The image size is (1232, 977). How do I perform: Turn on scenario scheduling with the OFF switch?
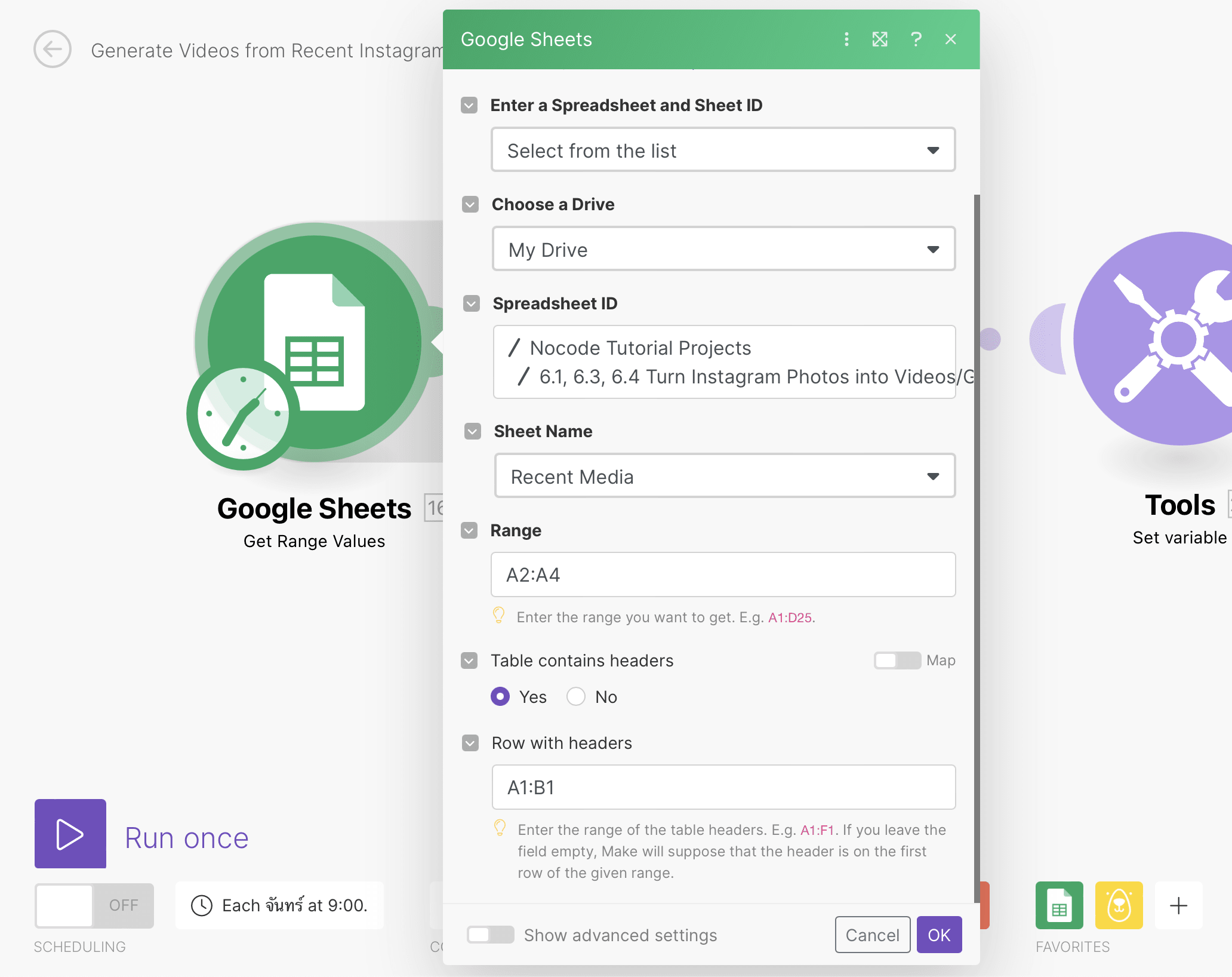[x=94, y=905]
